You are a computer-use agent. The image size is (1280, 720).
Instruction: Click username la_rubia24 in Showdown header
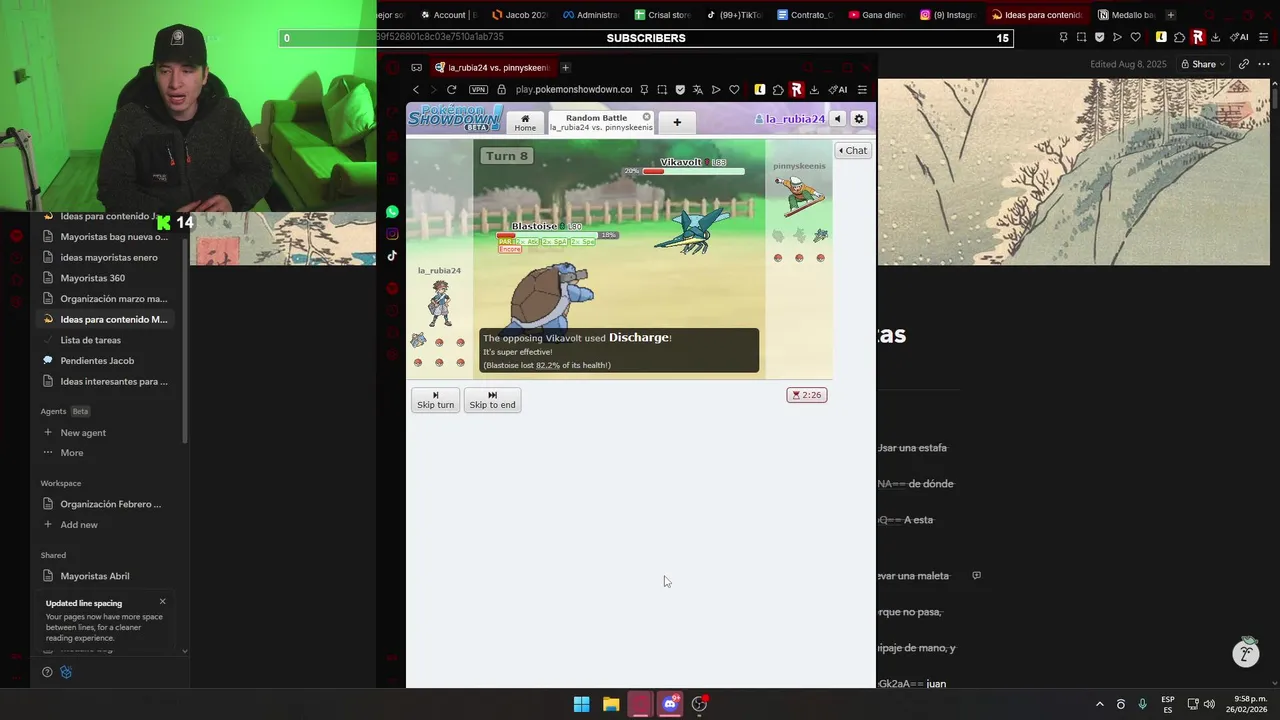[x=790, y=119]
